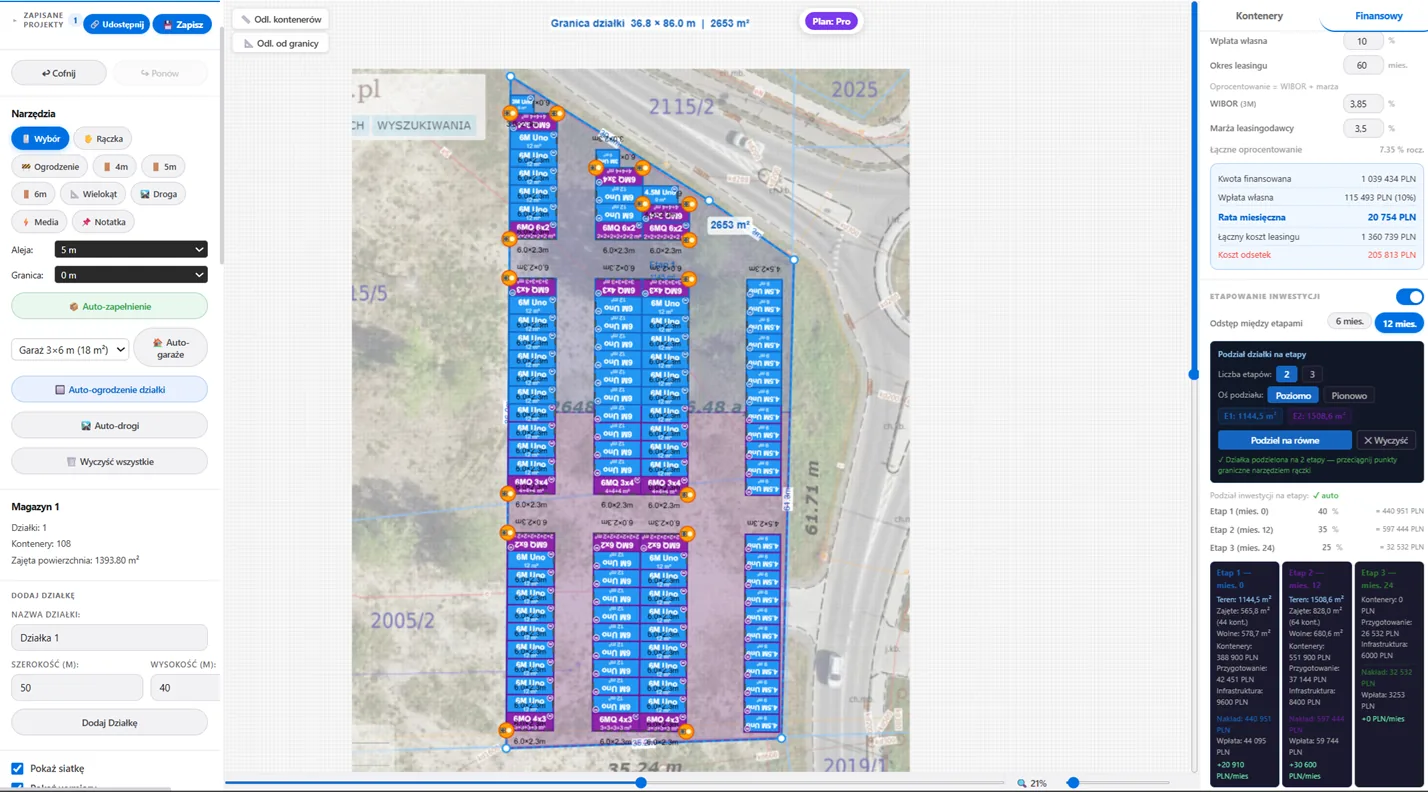This screenshot has width=1428, height=792.
Task: Toggle the Etapowanie inwestycji switch
Action: pos(1409,297)
